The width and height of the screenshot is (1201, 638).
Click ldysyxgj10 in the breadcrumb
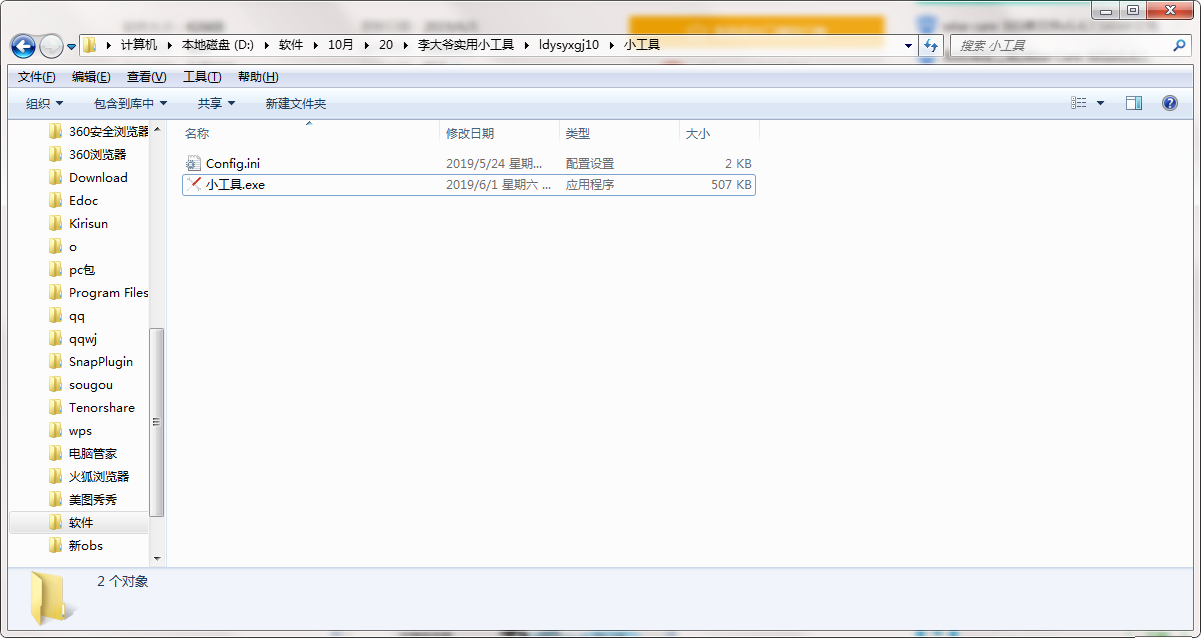(x=568, y=45)
